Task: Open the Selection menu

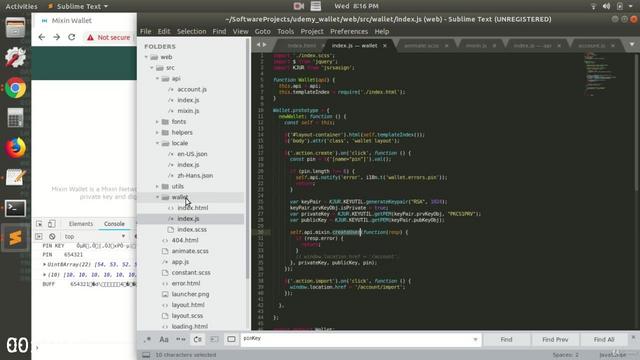Action: (x=191, y=31)
